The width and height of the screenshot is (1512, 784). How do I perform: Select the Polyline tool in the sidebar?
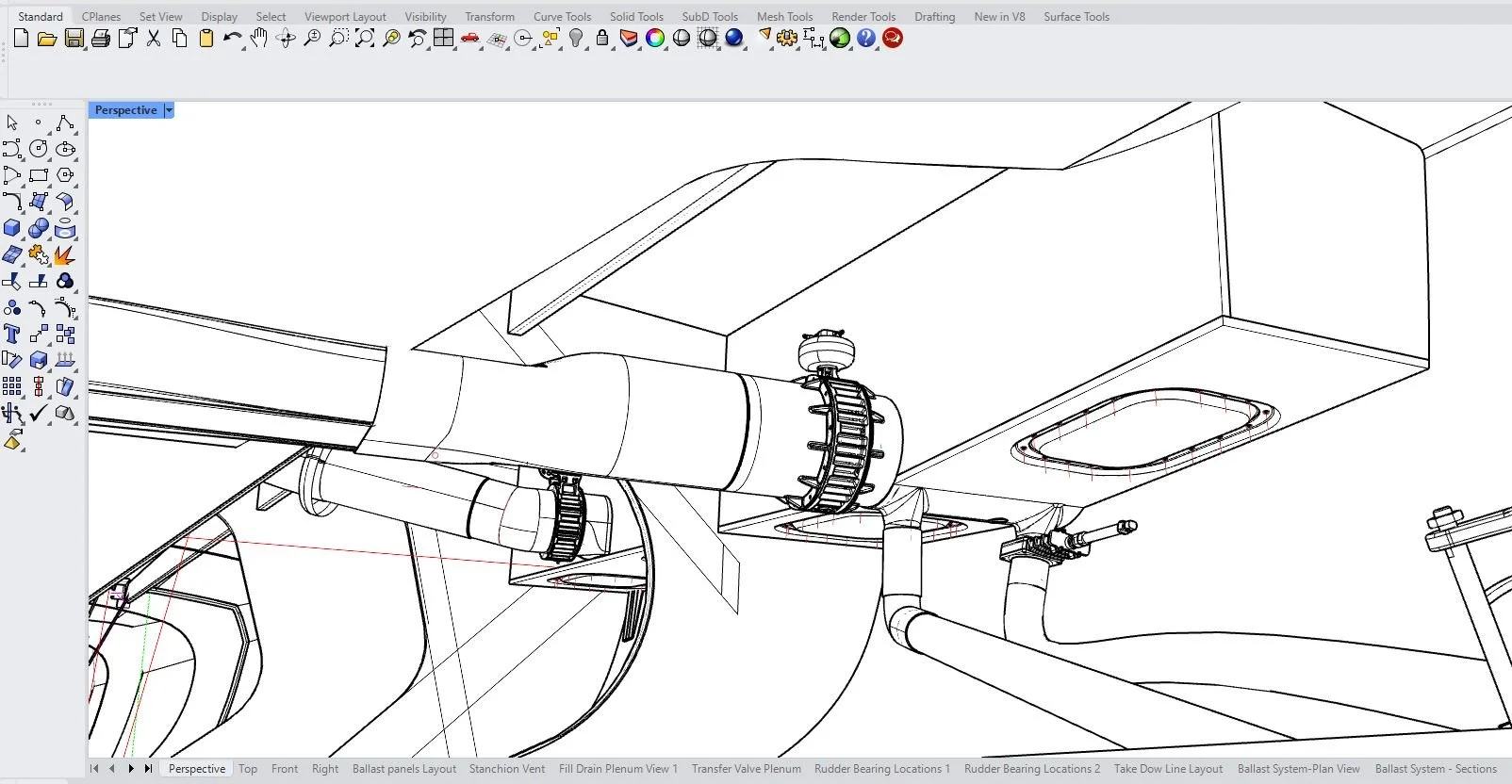click(65, 122)
